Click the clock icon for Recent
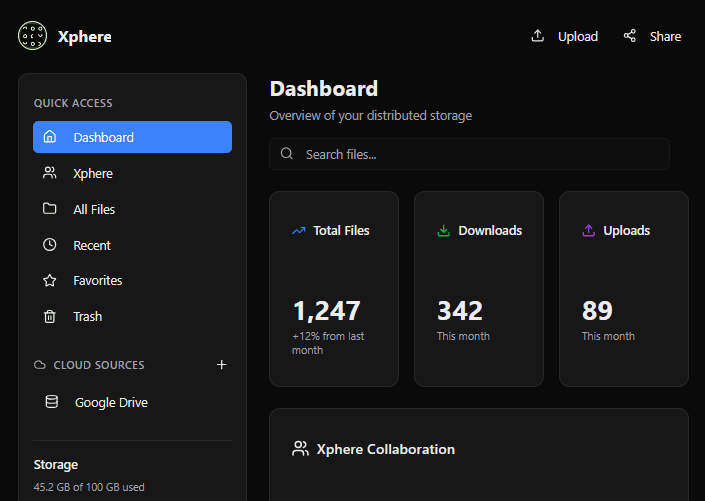The image size is (705, 501). pyautogui.click(x=49, y=245)
